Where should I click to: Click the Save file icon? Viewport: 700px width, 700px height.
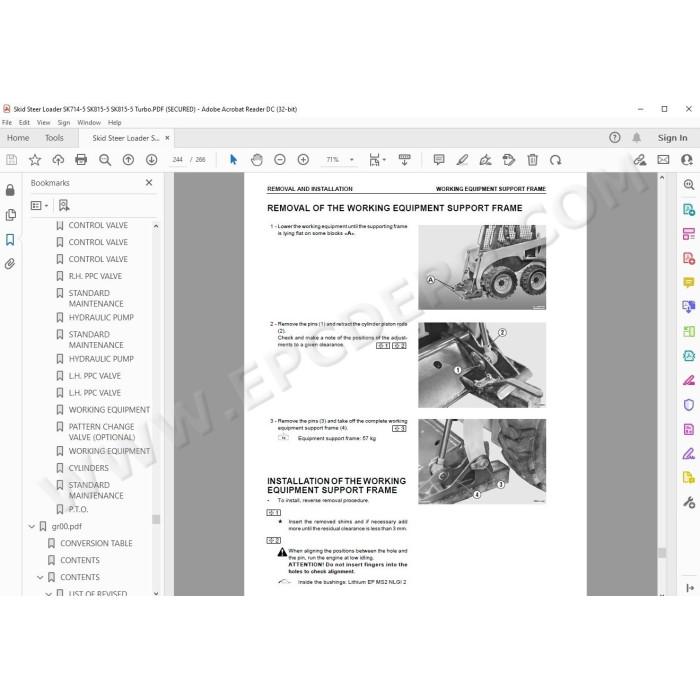point(12,160)
